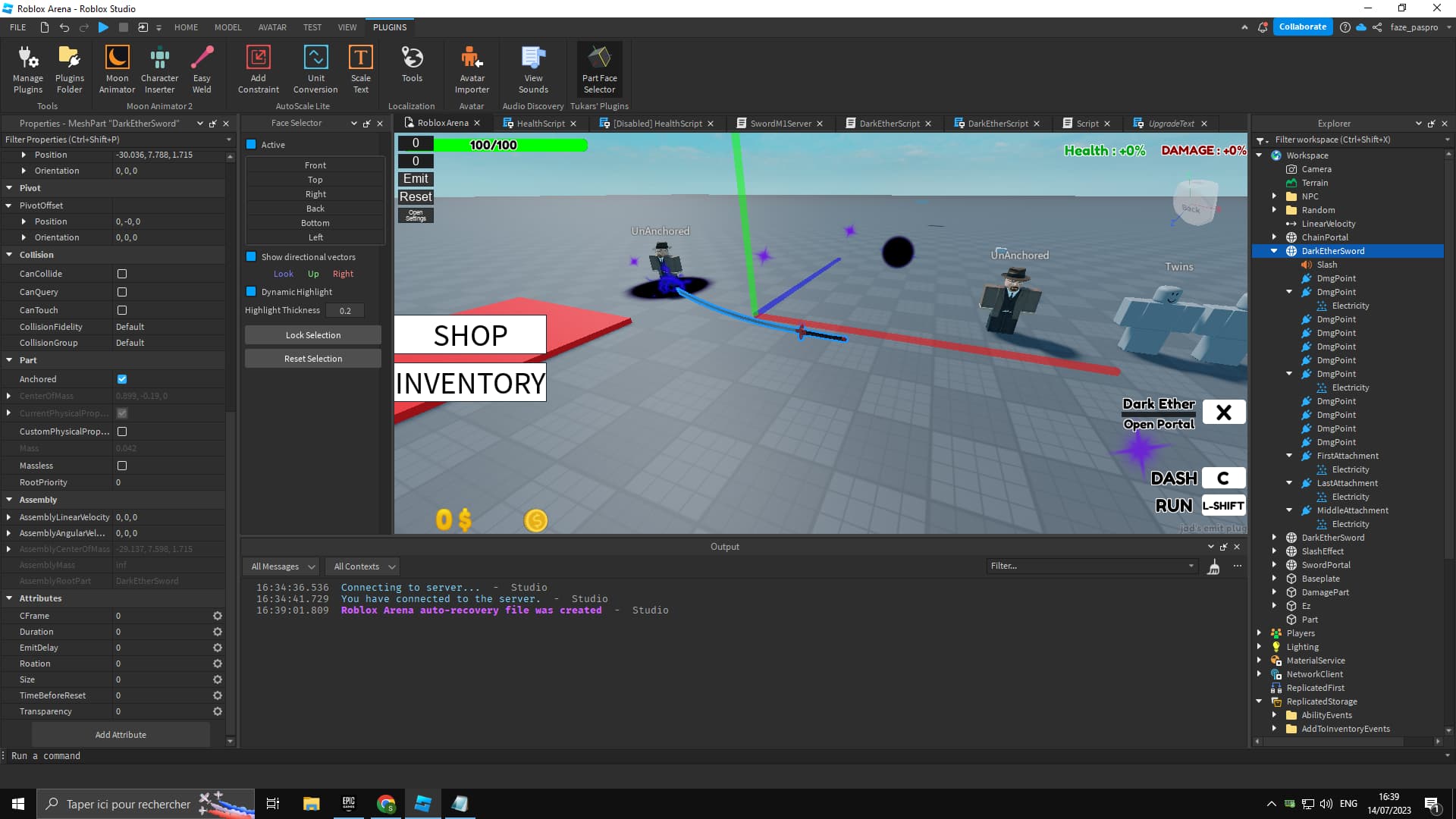Click Add Constraint in AutoScale Lite

tap(259, 69)
